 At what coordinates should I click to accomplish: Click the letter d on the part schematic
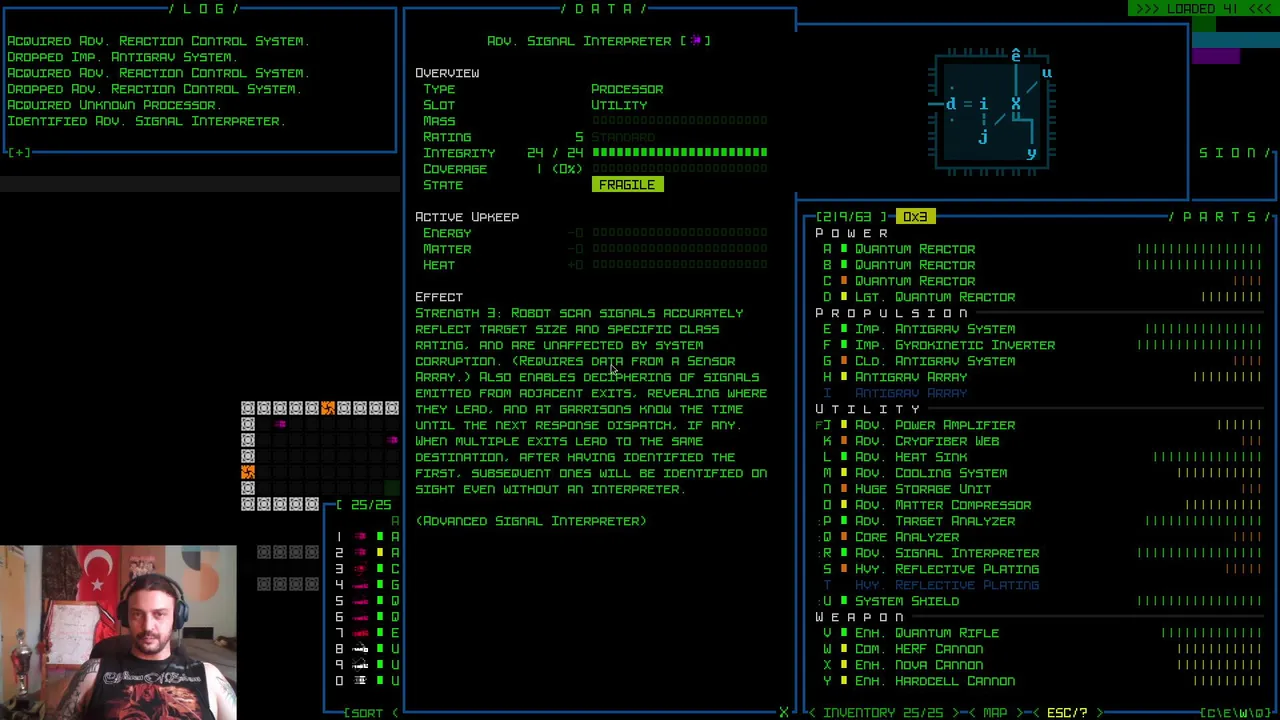click(950, 104)
